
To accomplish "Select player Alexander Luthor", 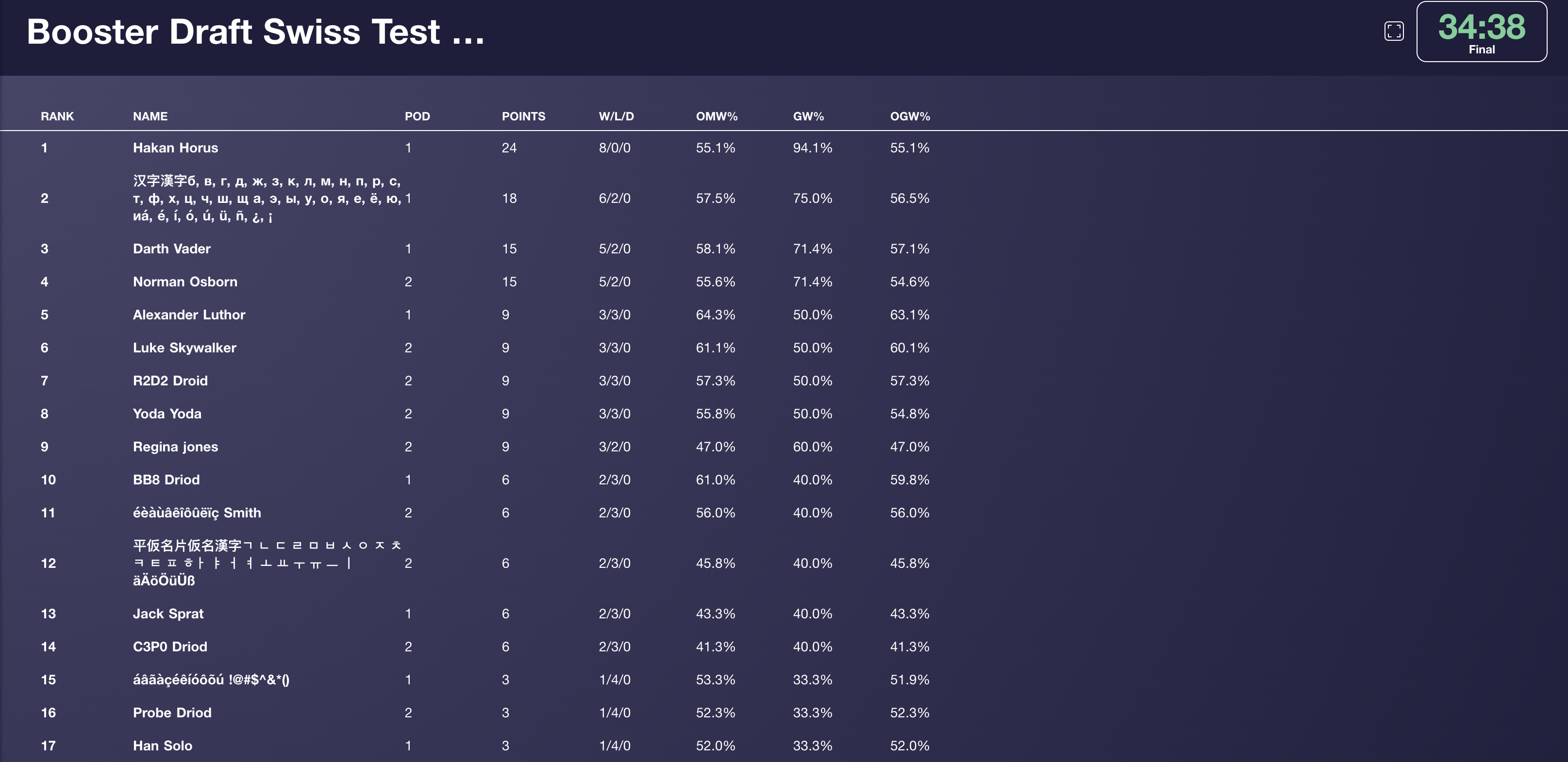I will (189, 315).
